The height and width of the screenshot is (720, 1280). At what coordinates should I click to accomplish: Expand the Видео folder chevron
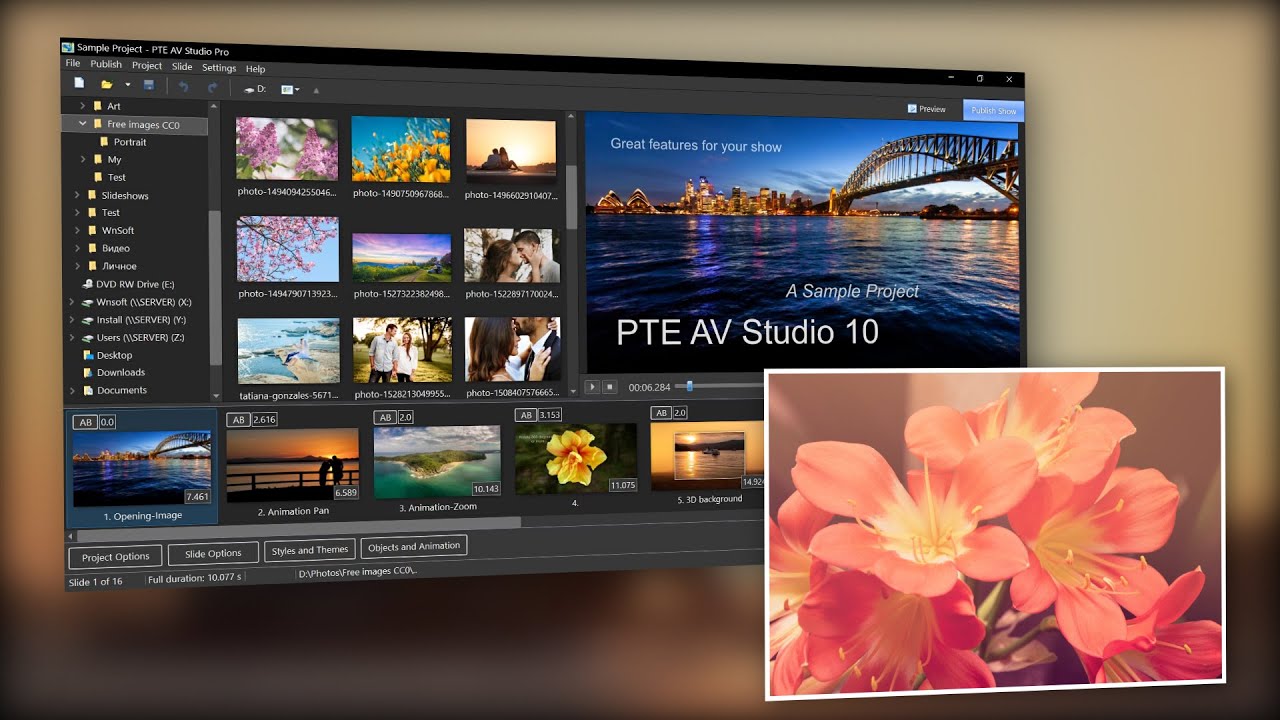(77, 248)
